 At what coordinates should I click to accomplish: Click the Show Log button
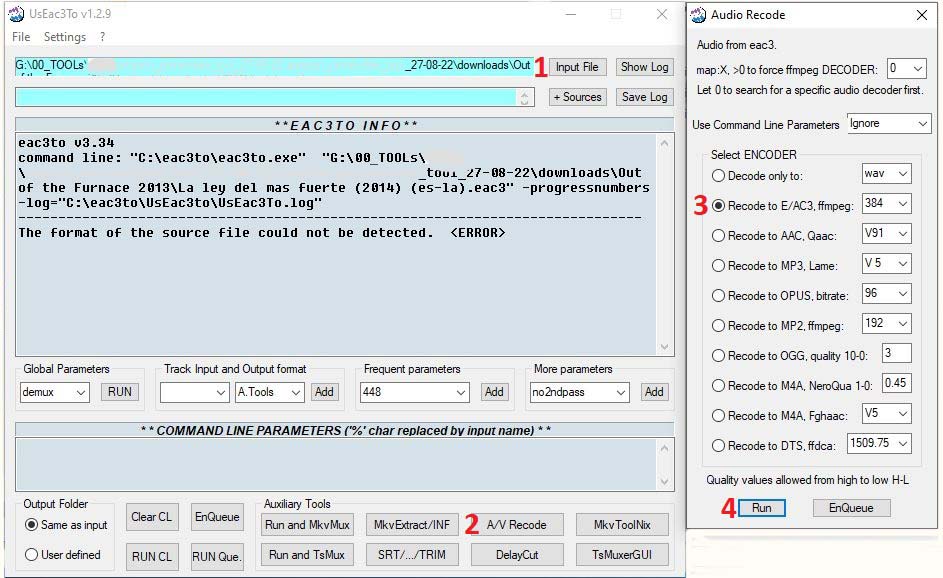point(645,67)
